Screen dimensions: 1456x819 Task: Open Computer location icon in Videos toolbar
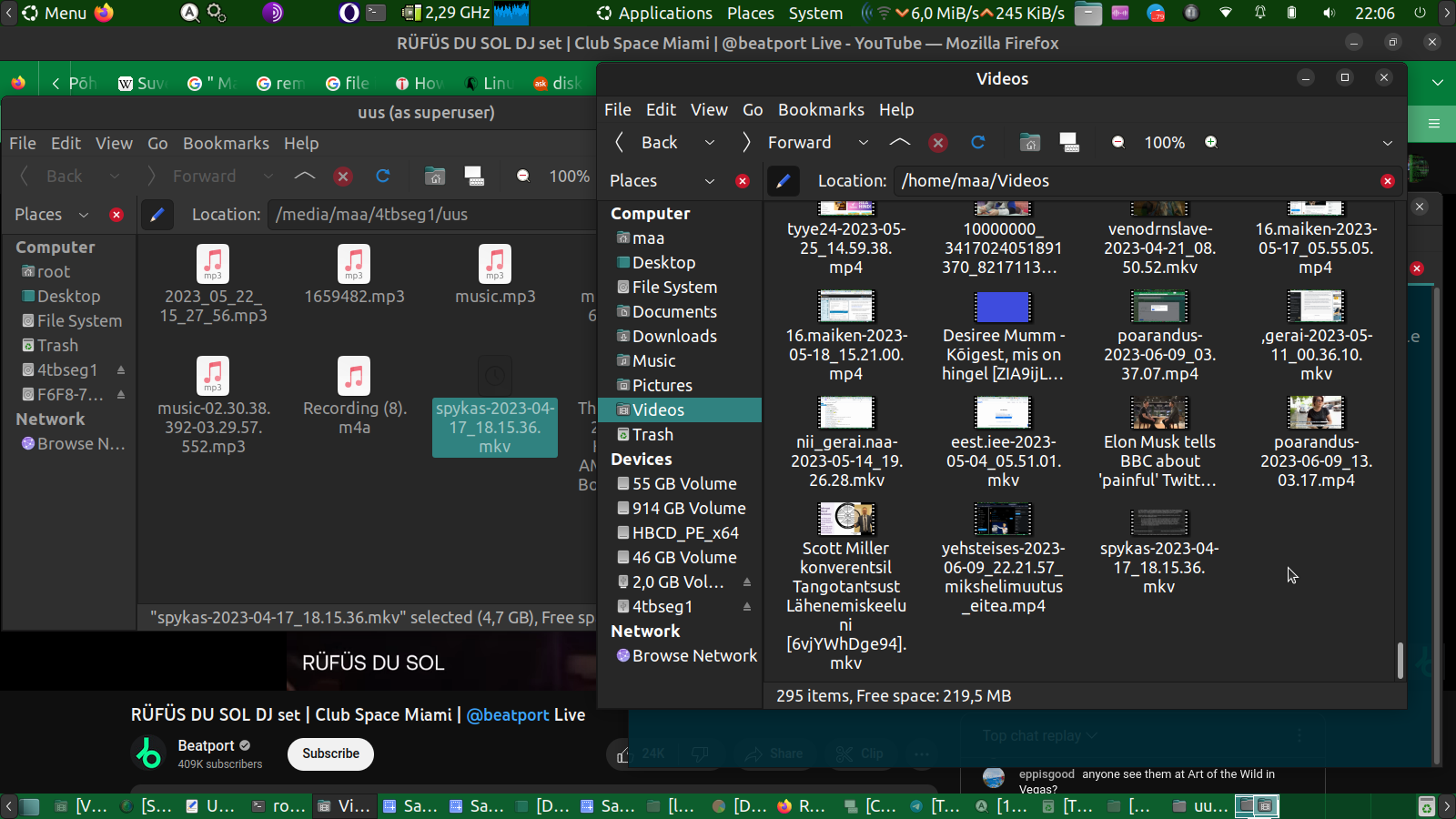(1069, 142)
